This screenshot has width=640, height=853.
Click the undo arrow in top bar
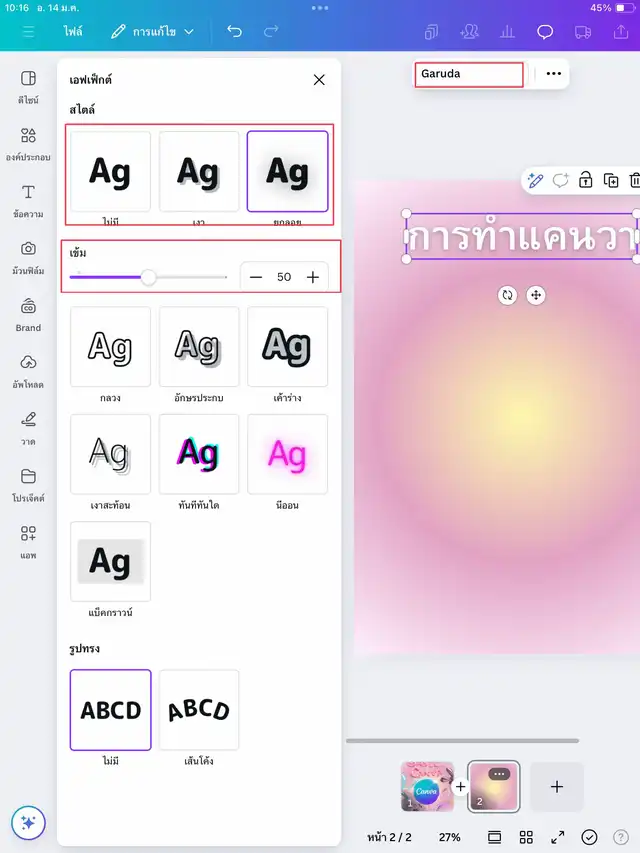[x=234, y=32]
